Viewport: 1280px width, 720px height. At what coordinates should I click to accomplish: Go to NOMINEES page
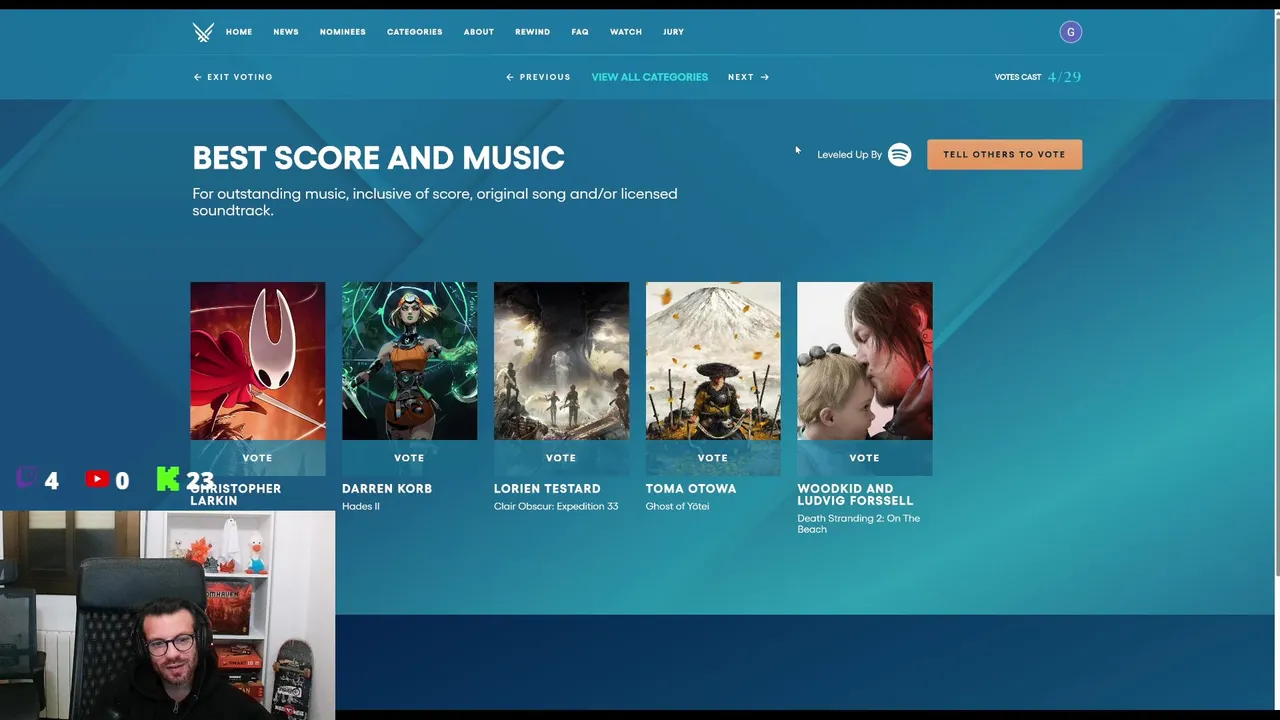point(342,32)
